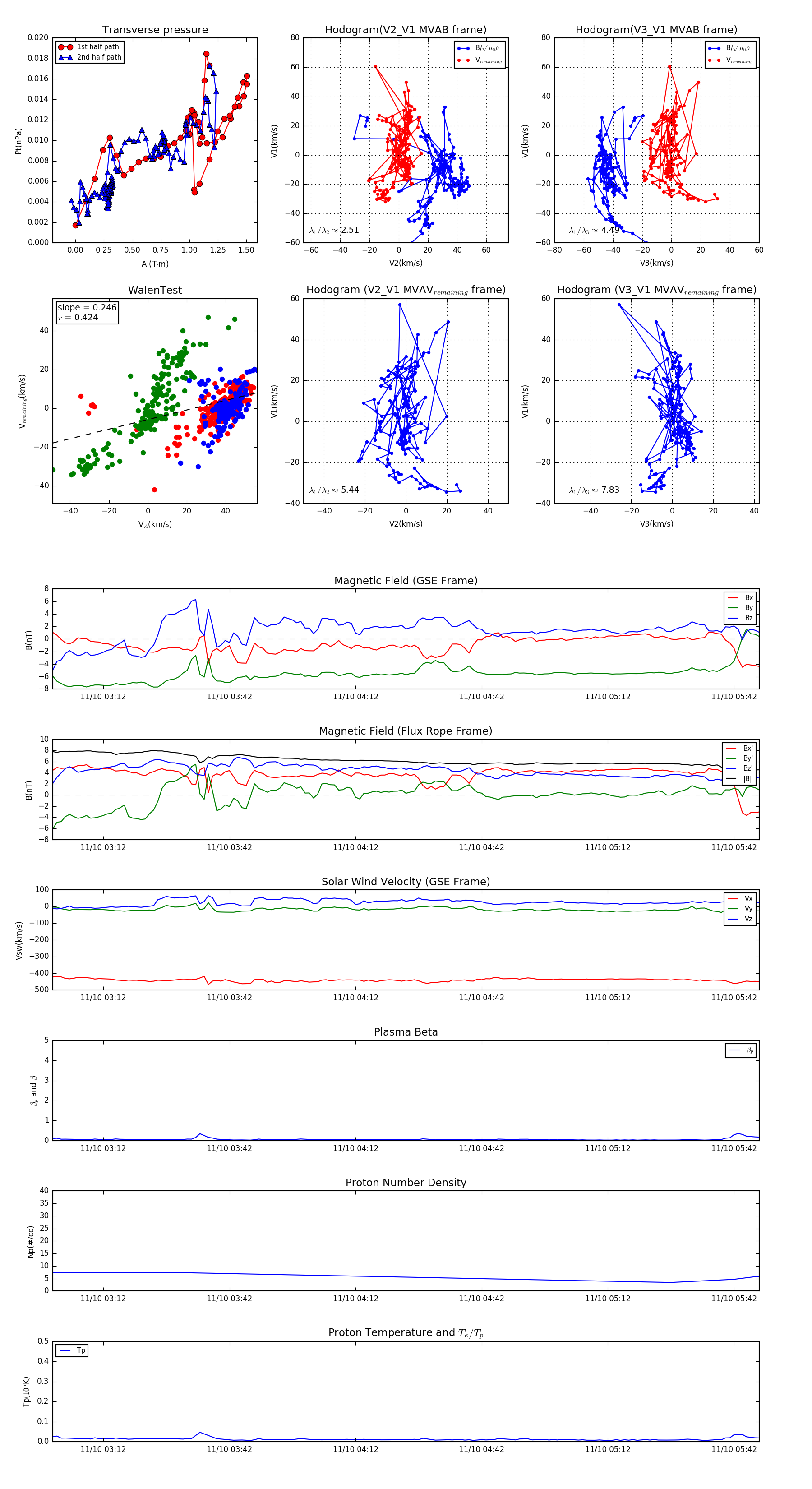Viewport: 812px width, 1489px height.
Task: Click the eigenvalue ratio text "7.83"
Action: coord(610,490)
